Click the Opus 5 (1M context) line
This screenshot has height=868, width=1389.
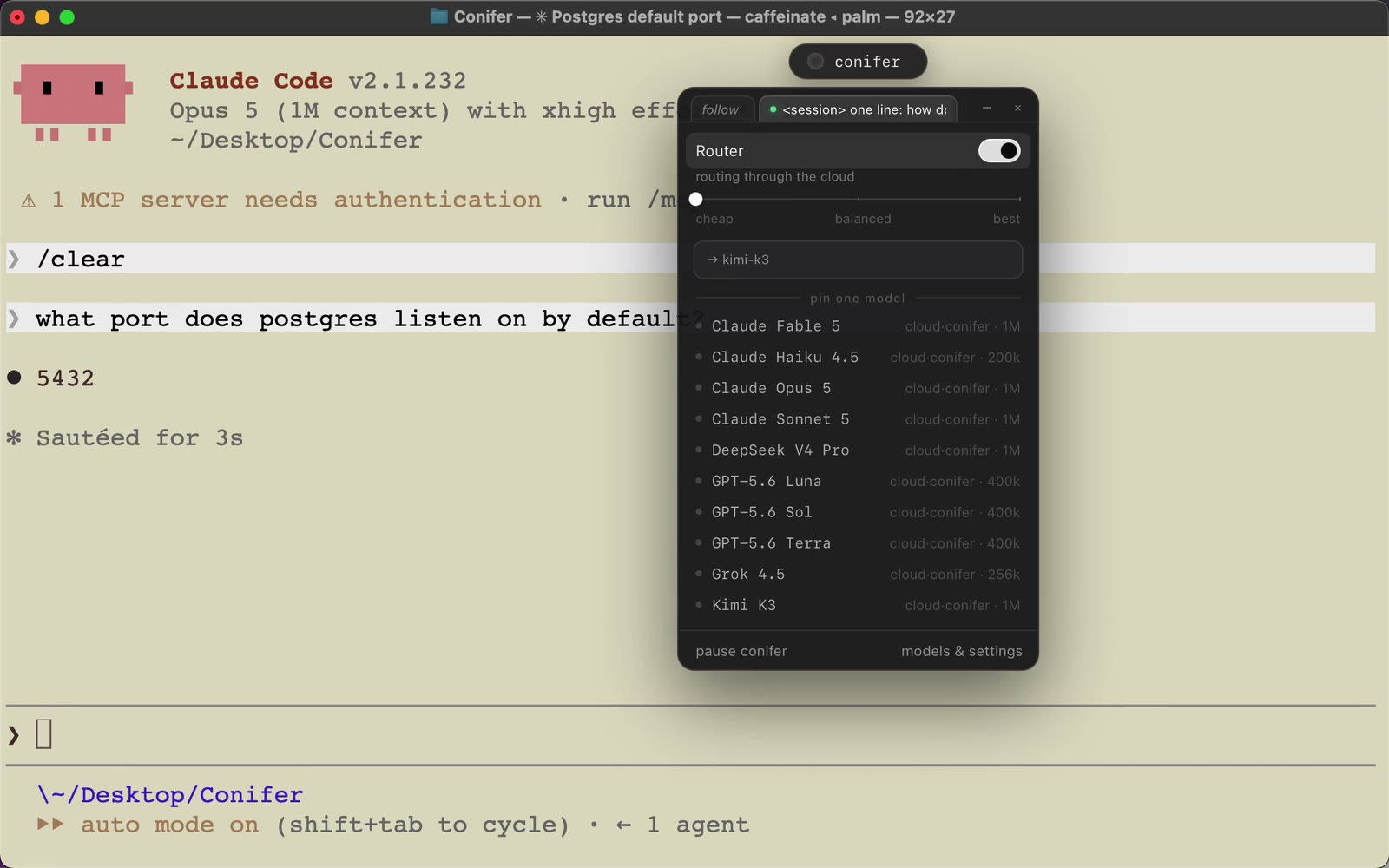coord(423,110)
